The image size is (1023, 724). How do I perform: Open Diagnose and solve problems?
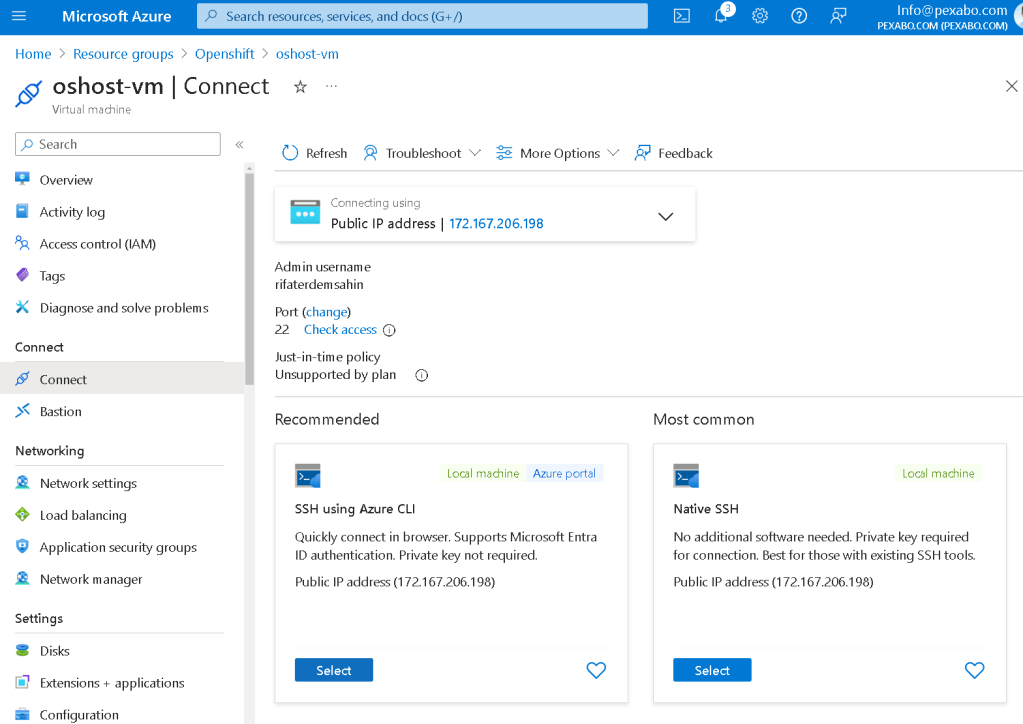122,308
